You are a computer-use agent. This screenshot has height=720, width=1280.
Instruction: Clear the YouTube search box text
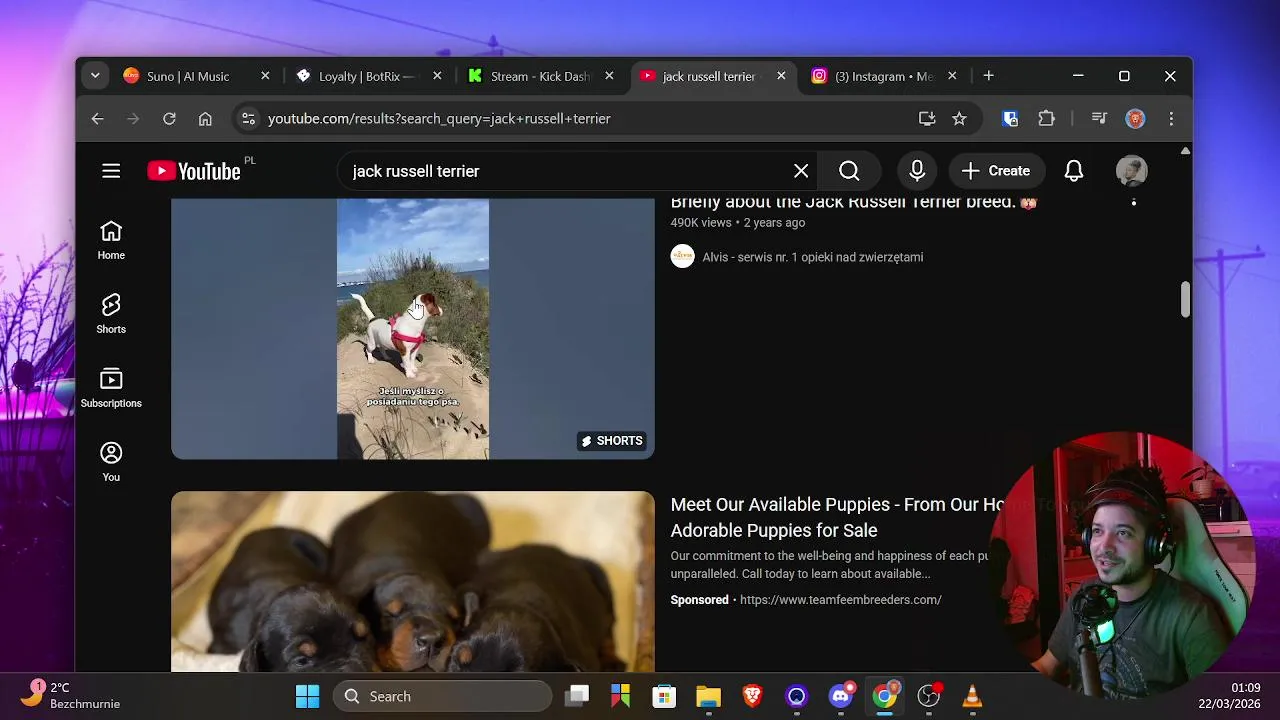801,171
